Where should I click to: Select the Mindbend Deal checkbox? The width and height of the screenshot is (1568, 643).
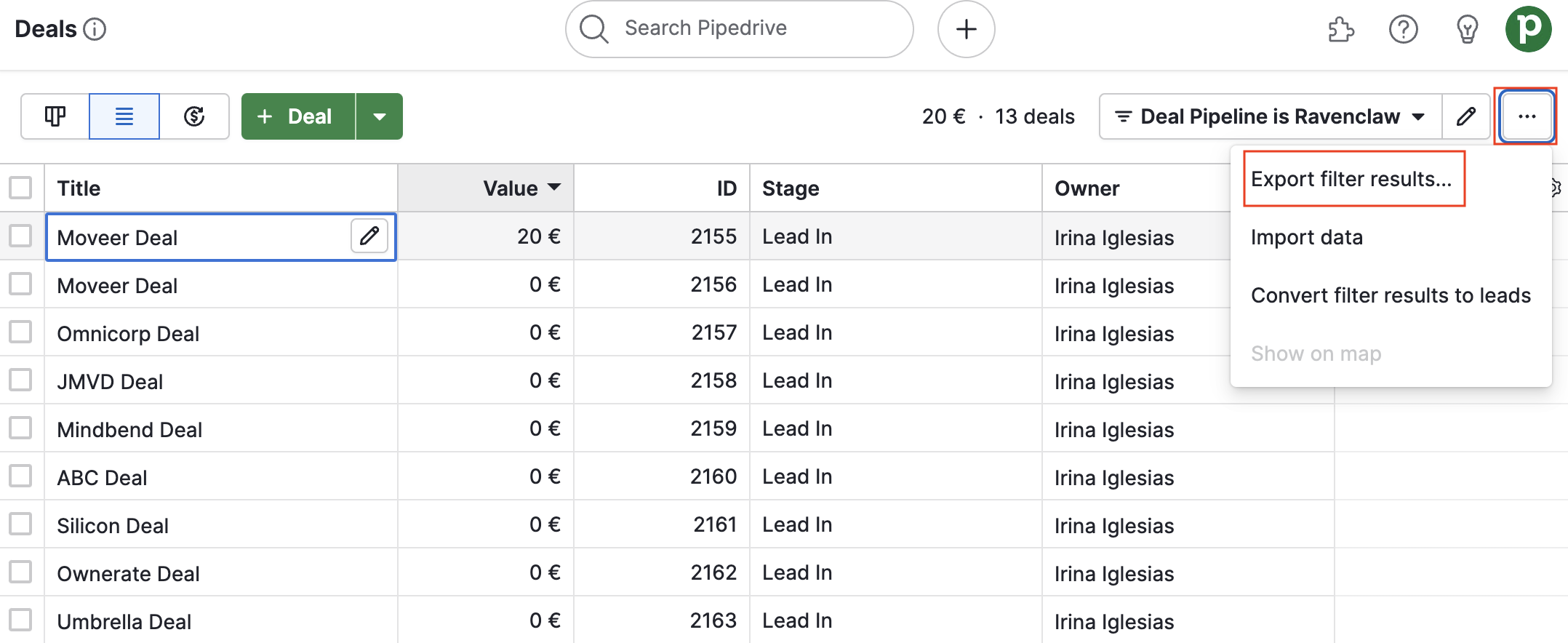pos(20,428)
